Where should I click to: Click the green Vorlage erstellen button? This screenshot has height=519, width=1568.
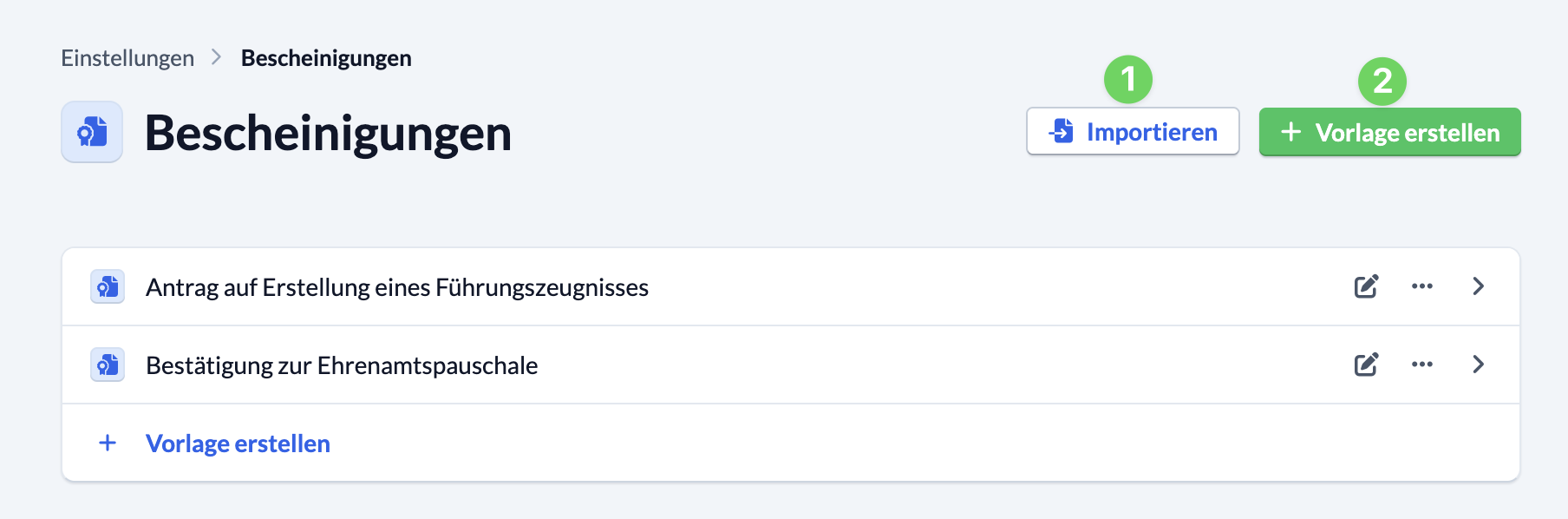pos(1389,132)
